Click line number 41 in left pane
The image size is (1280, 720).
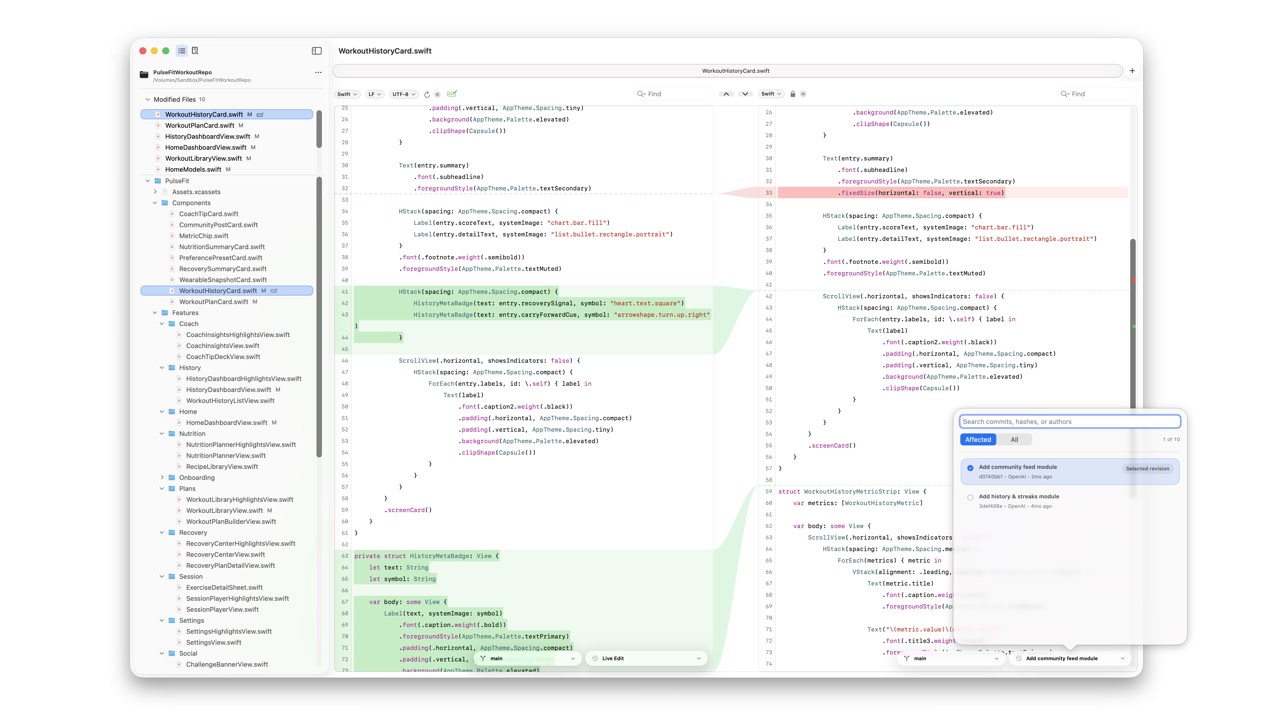pos(344,292)
